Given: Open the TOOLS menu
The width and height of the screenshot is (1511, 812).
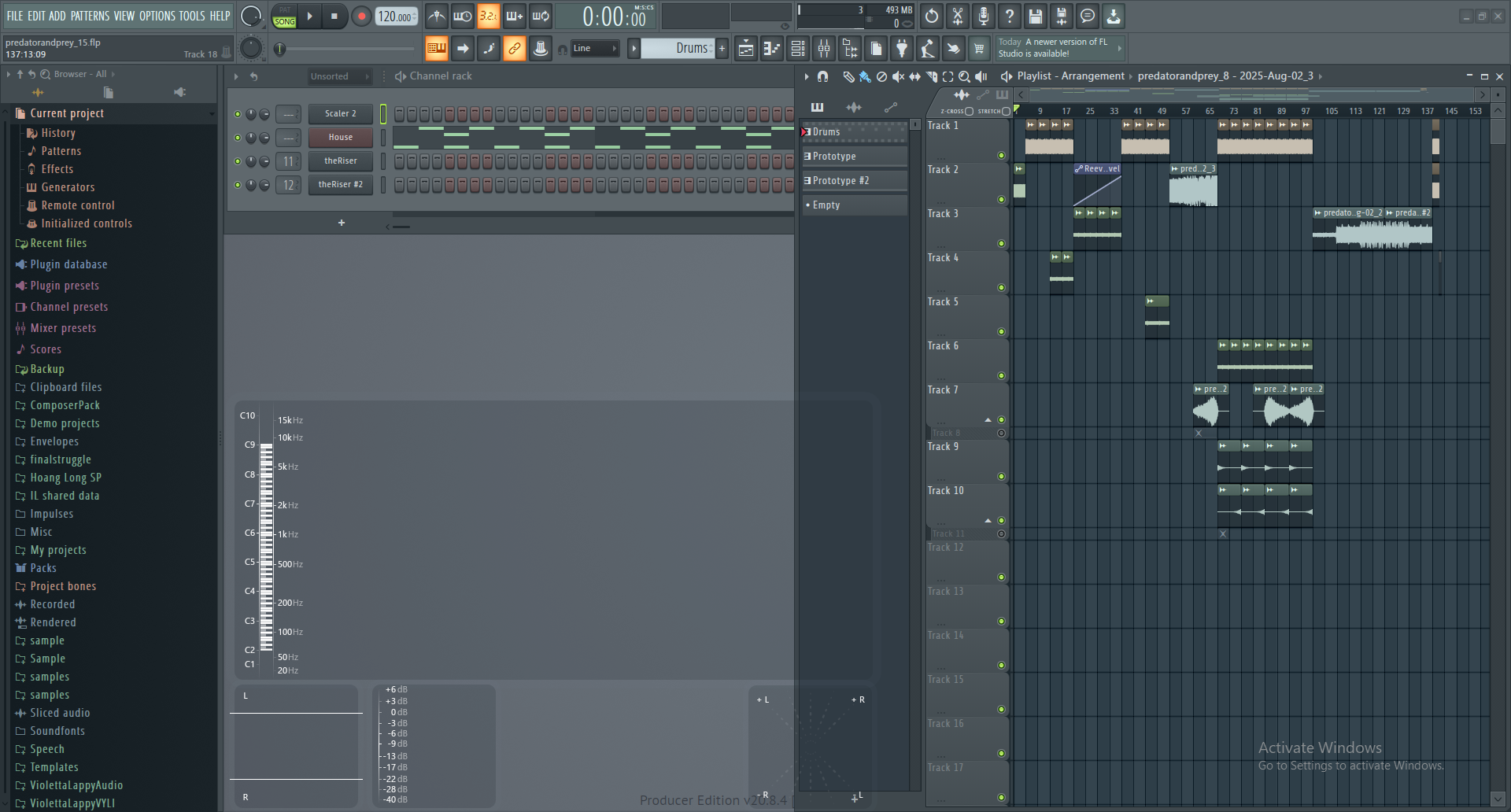Looking at the screenshot, I should pos(192,16).
